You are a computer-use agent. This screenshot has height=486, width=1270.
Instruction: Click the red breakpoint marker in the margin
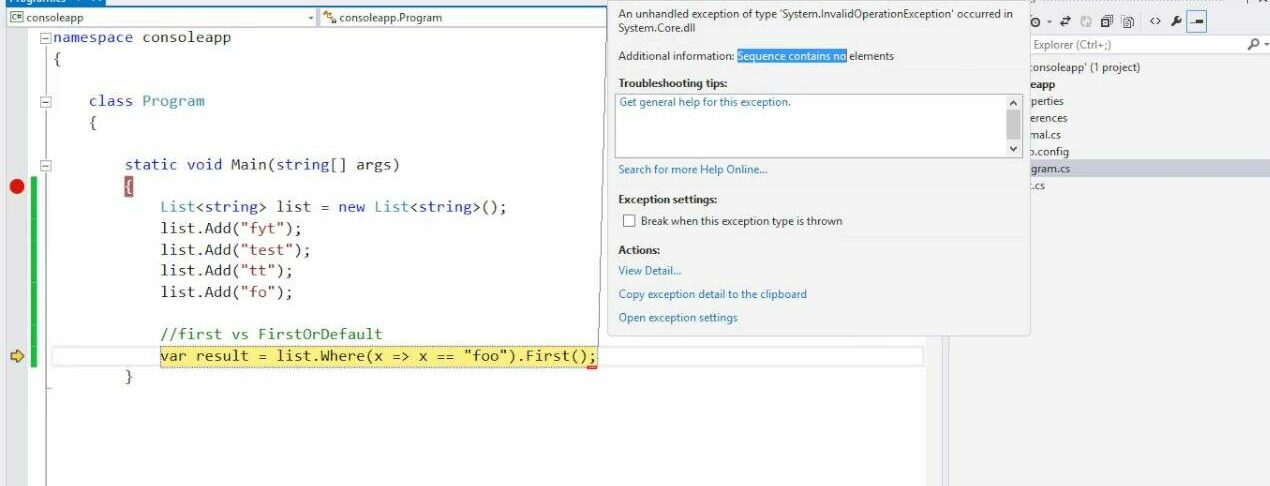[x=16, y=186]
